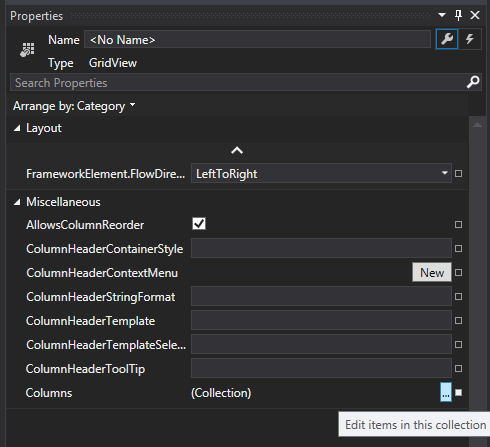
Task: Switch to event handlers lightning icon
Action: click(470, 39)
